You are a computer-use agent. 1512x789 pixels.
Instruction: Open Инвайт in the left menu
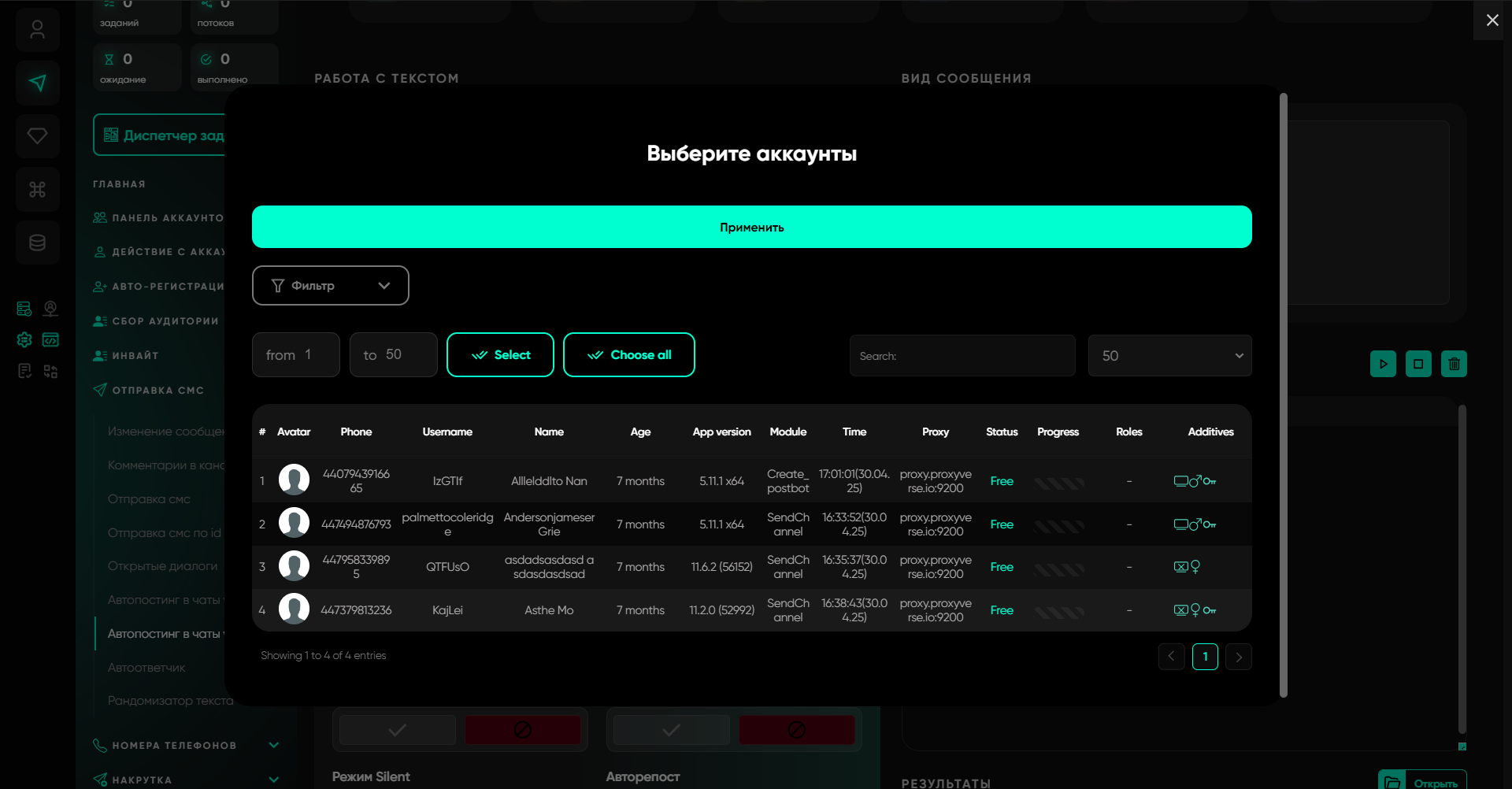(x=135, y=356)
